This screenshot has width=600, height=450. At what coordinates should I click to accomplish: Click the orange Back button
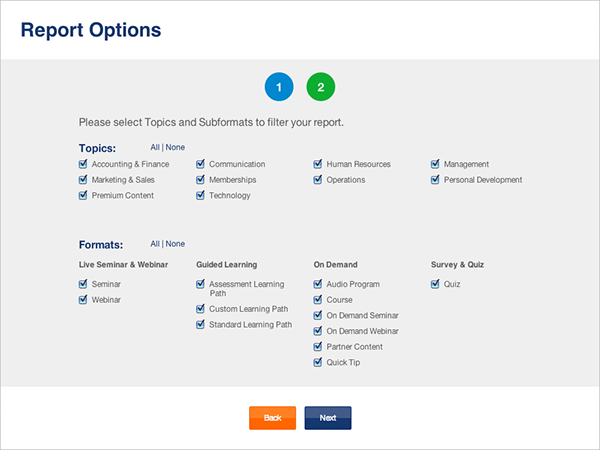272,418
